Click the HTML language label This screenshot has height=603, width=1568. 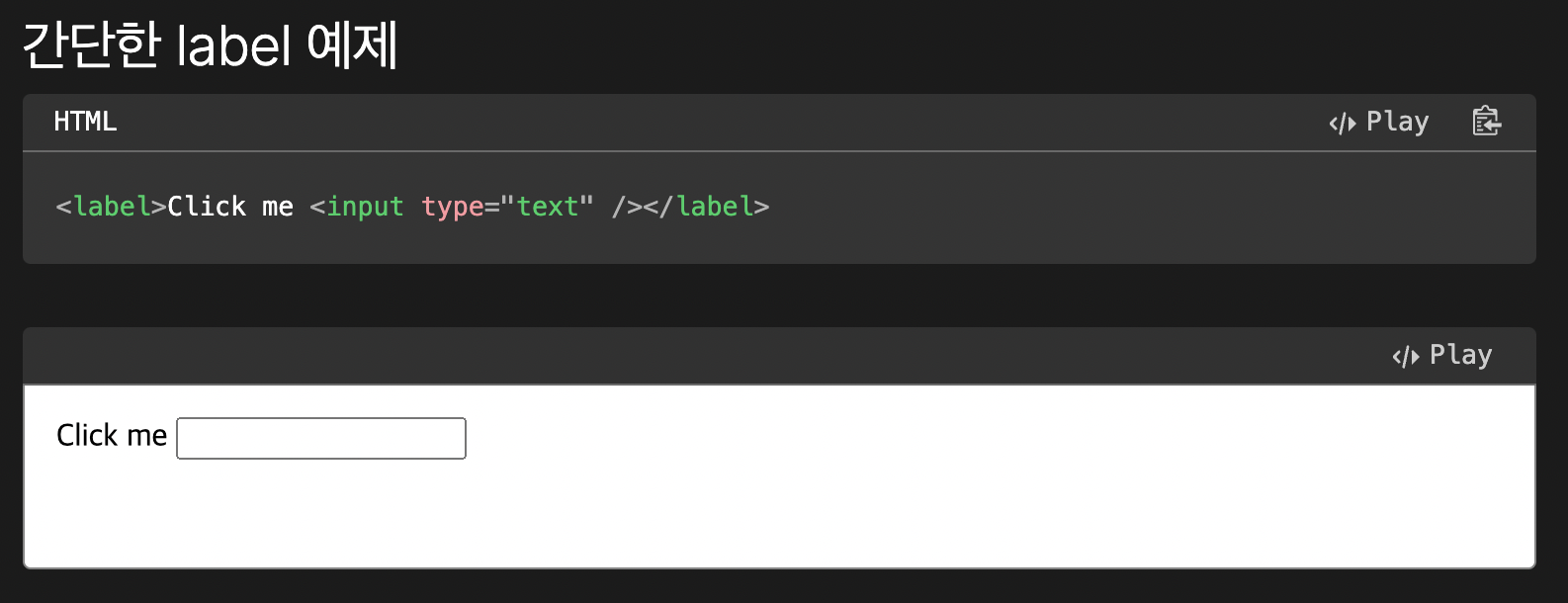85,122
